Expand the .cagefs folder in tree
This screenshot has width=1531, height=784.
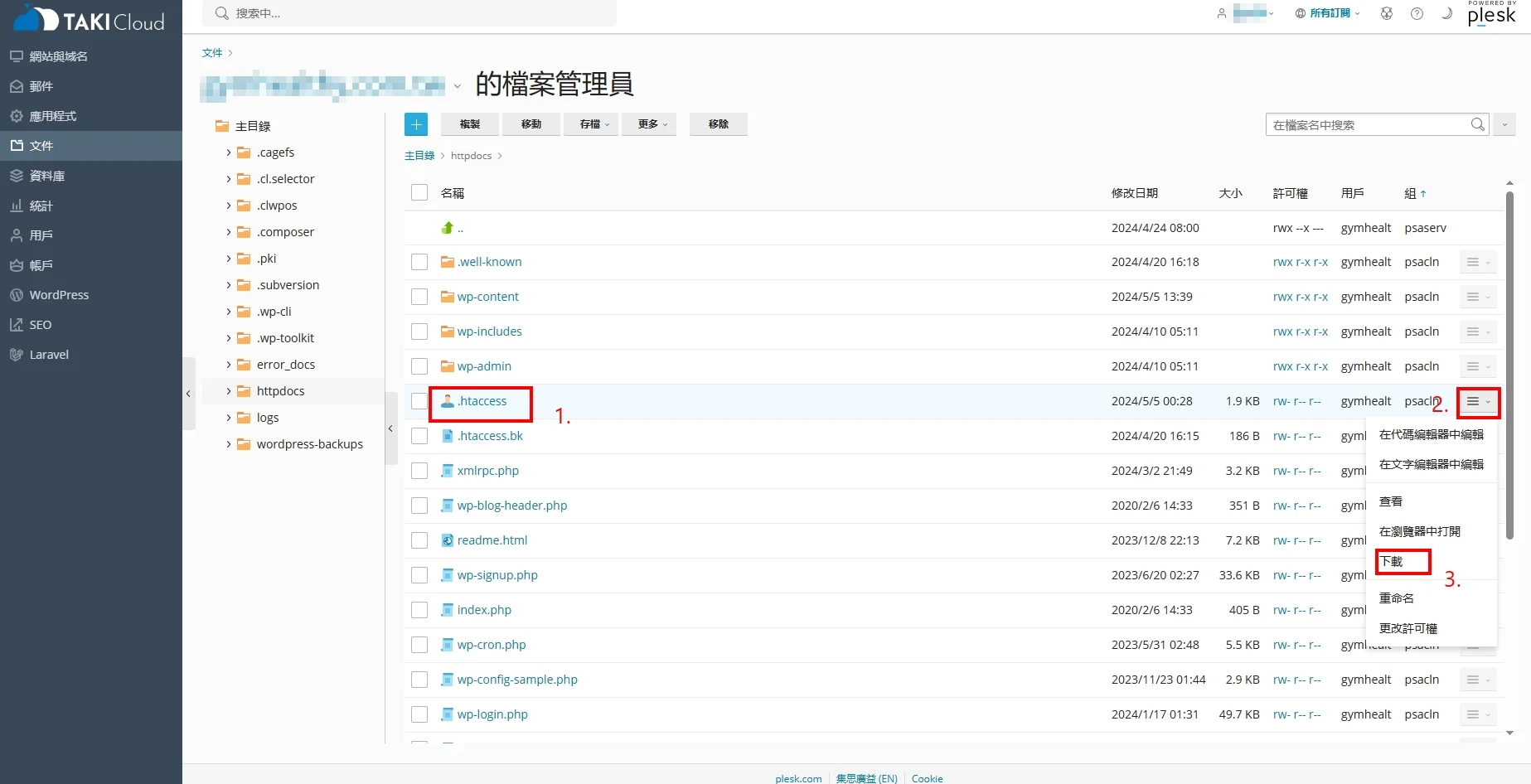point(229,152)
